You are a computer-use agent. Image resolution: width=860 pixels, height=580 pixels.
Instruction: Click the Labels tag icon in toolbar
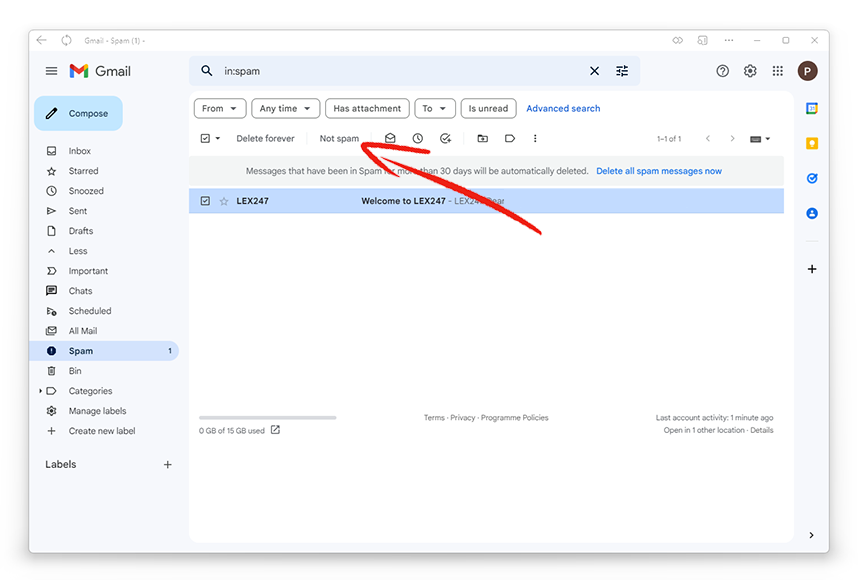coord(510,138)
